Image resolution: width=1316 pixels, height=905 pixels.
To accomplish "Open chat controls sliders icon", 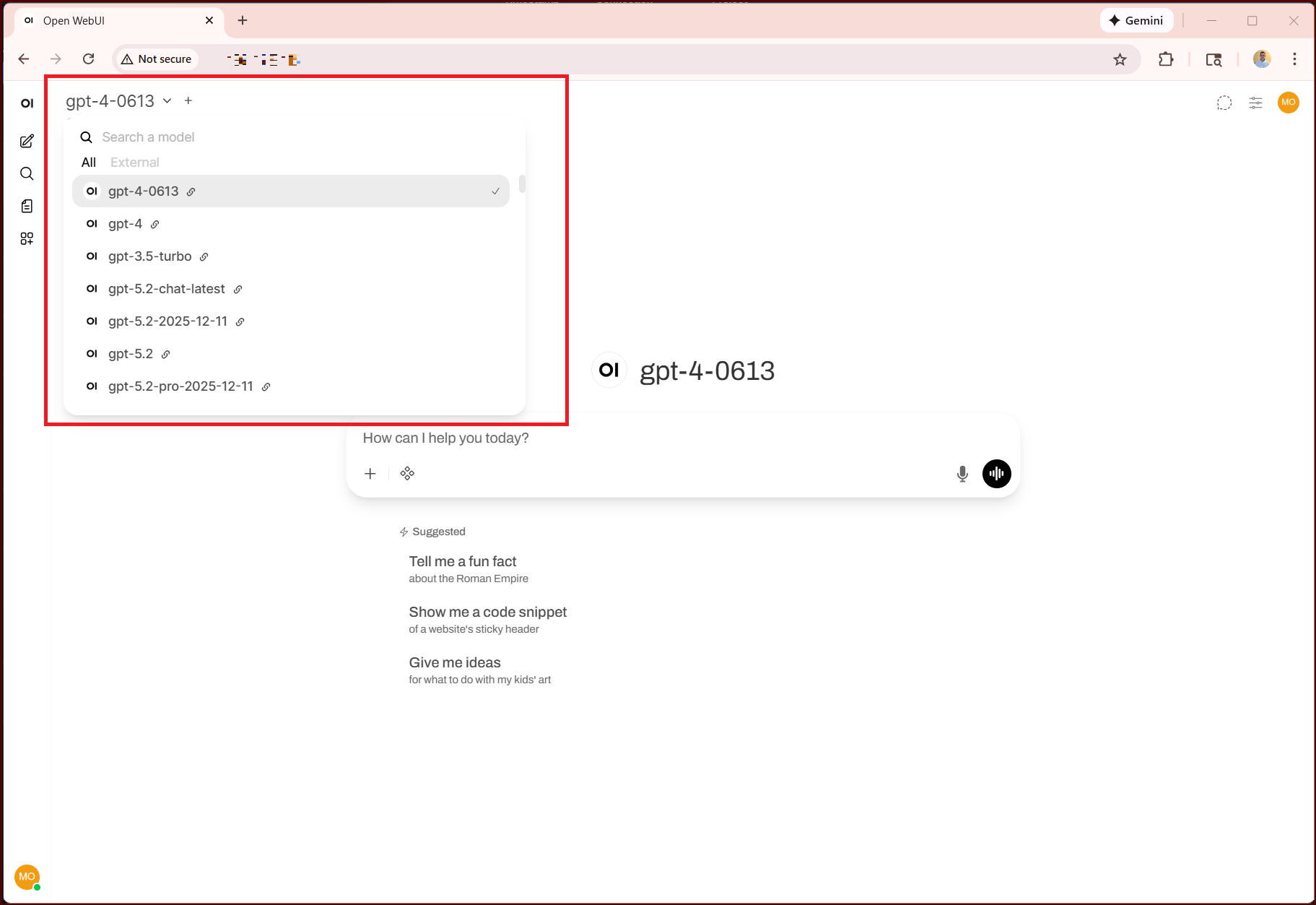I will (x=1255, y=103).
